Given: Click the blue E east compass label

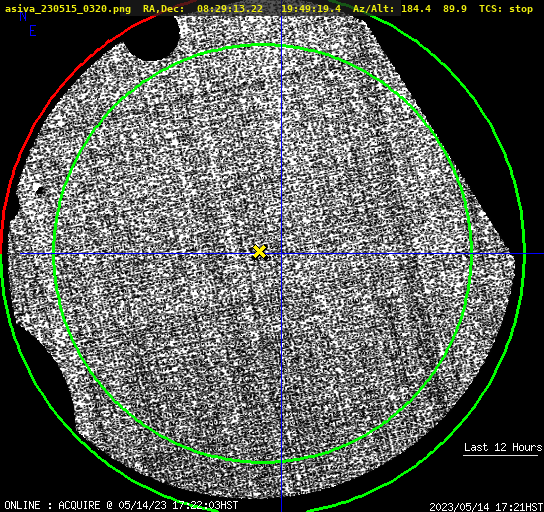Looking at the screenshot, I should [x=33, y=31].
